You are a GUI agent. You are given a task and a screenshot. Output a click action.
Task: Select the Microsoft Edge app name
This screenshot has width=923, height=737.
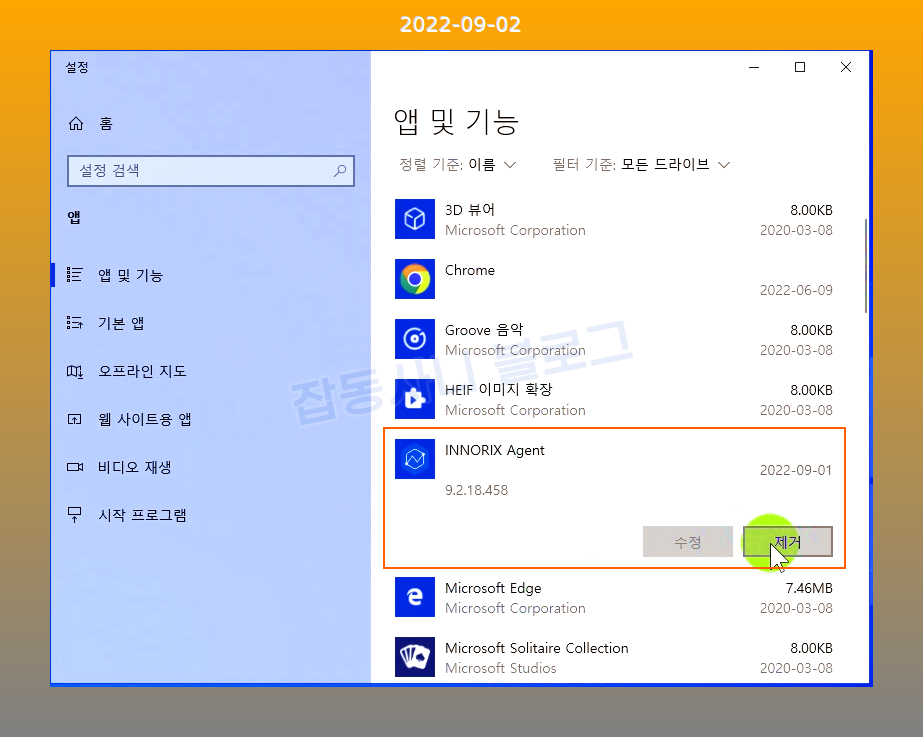[x=493, y=588]
